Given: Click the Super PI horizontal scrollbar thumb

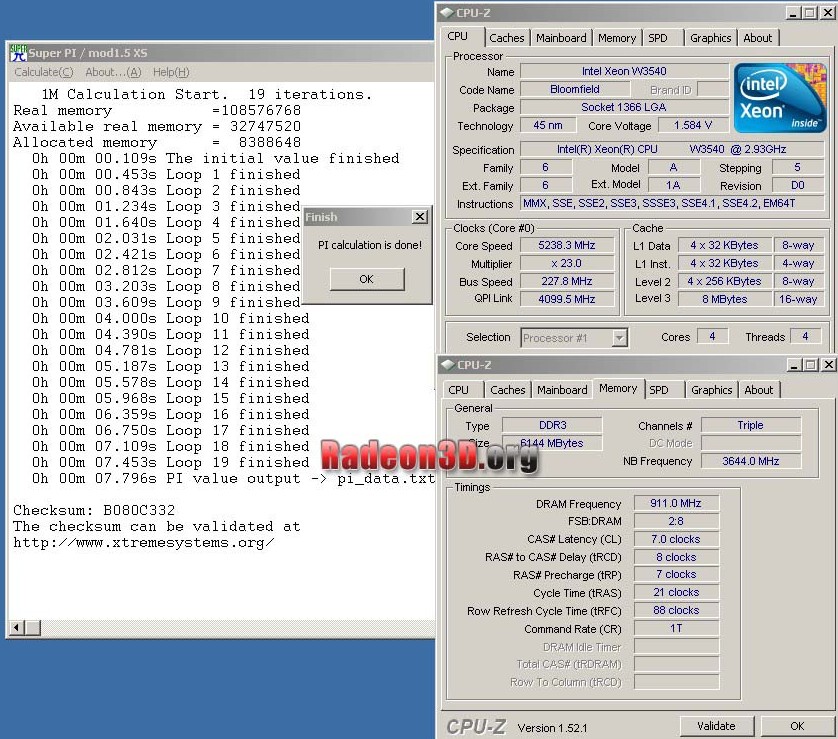Looking at the screenshot, I should [33, 627].
